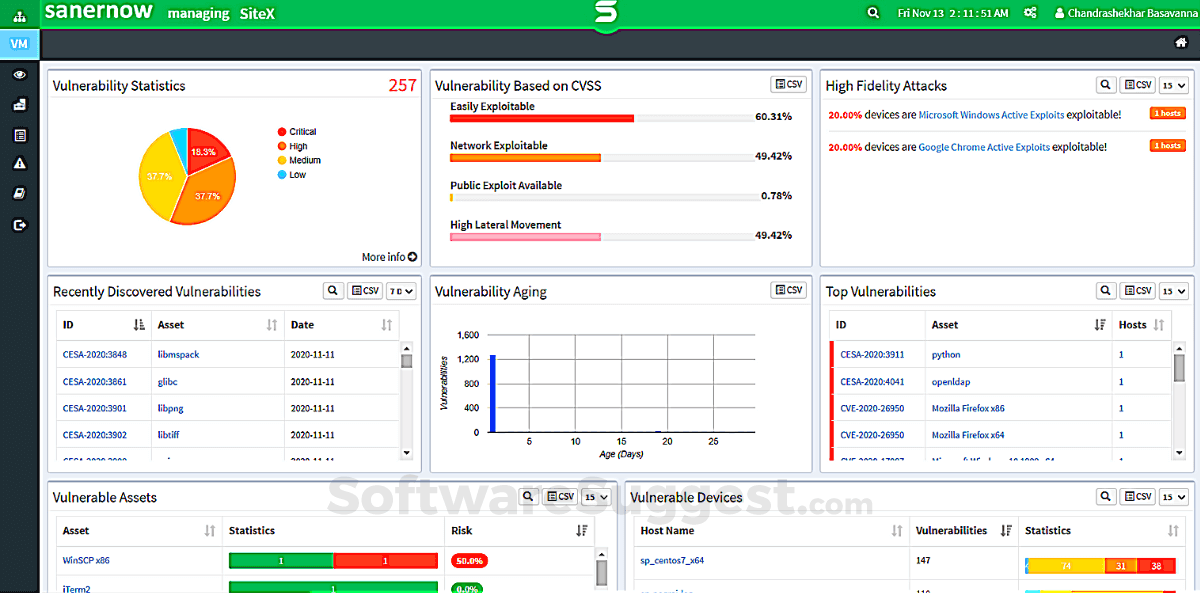This screenshot has width=1200, height=594.
Task: Click the exit arrow icon in sidebar
Action: (20, 225)
